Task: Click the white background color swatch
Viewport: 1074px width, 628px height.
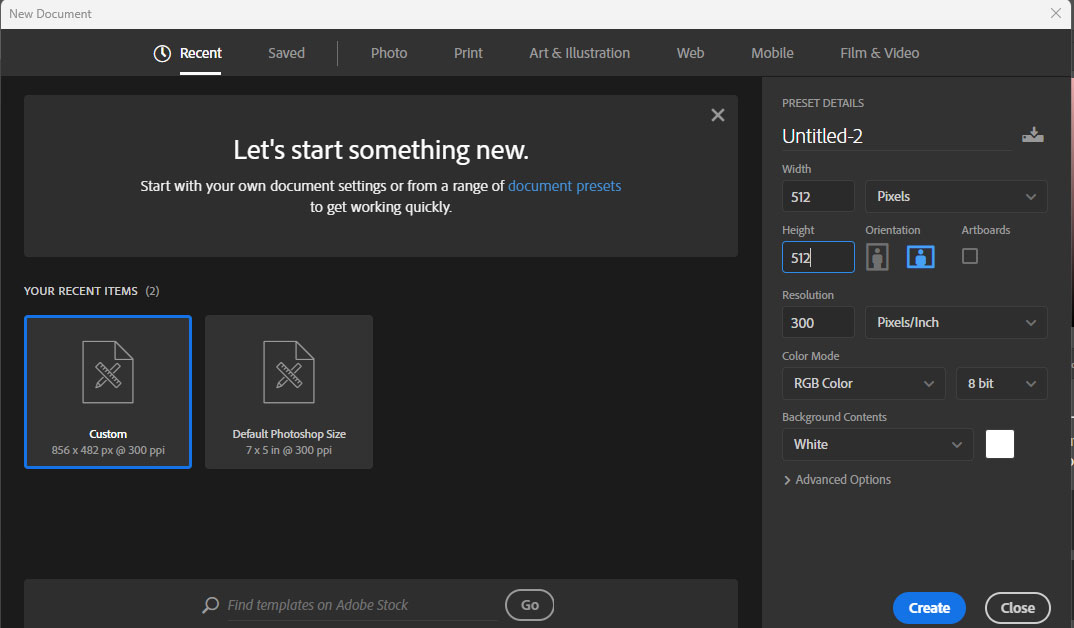Action: coord(999,444)
